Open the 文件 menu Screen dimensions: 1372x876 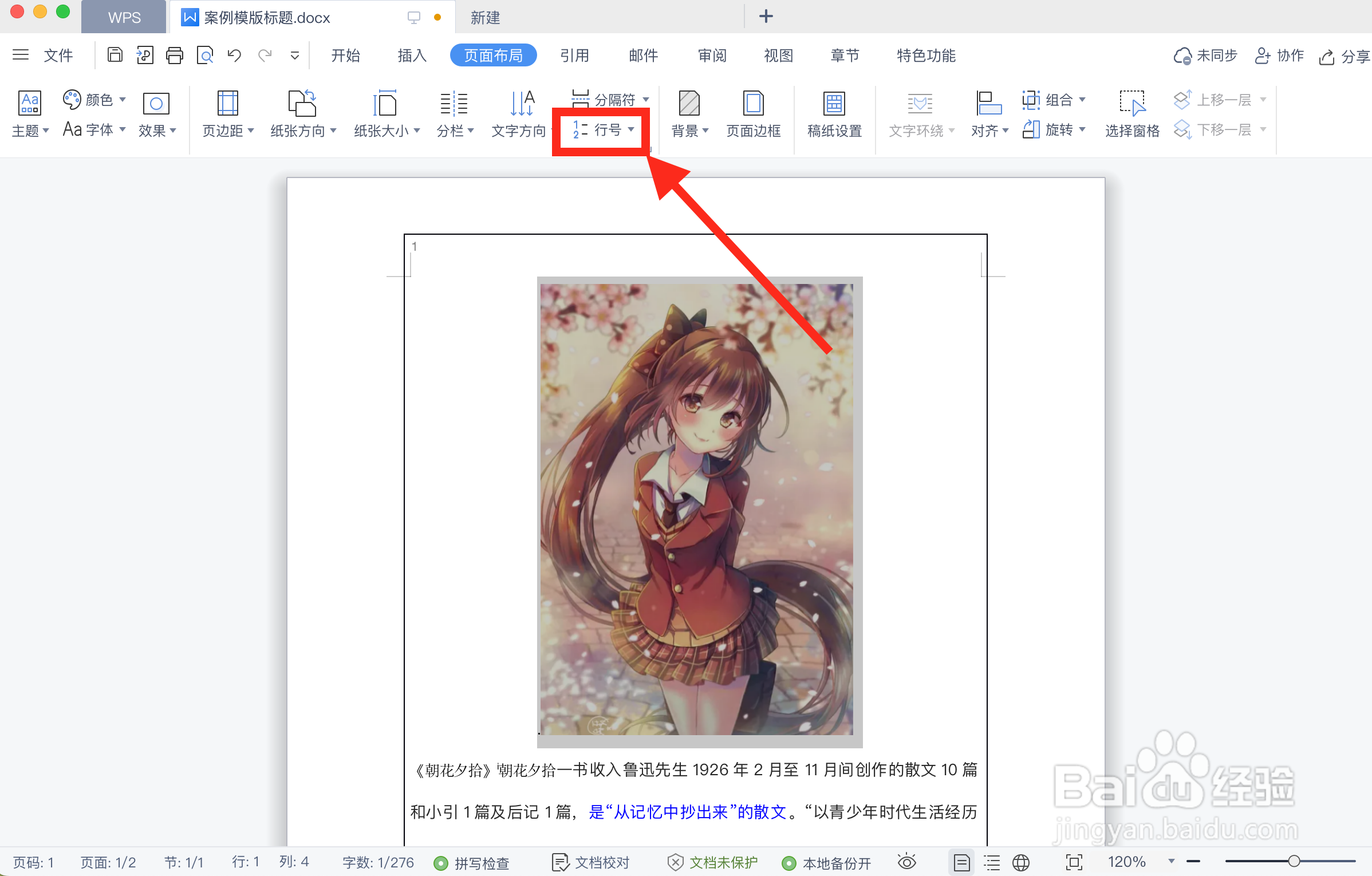pyautogui.click(x=58, y=55)
